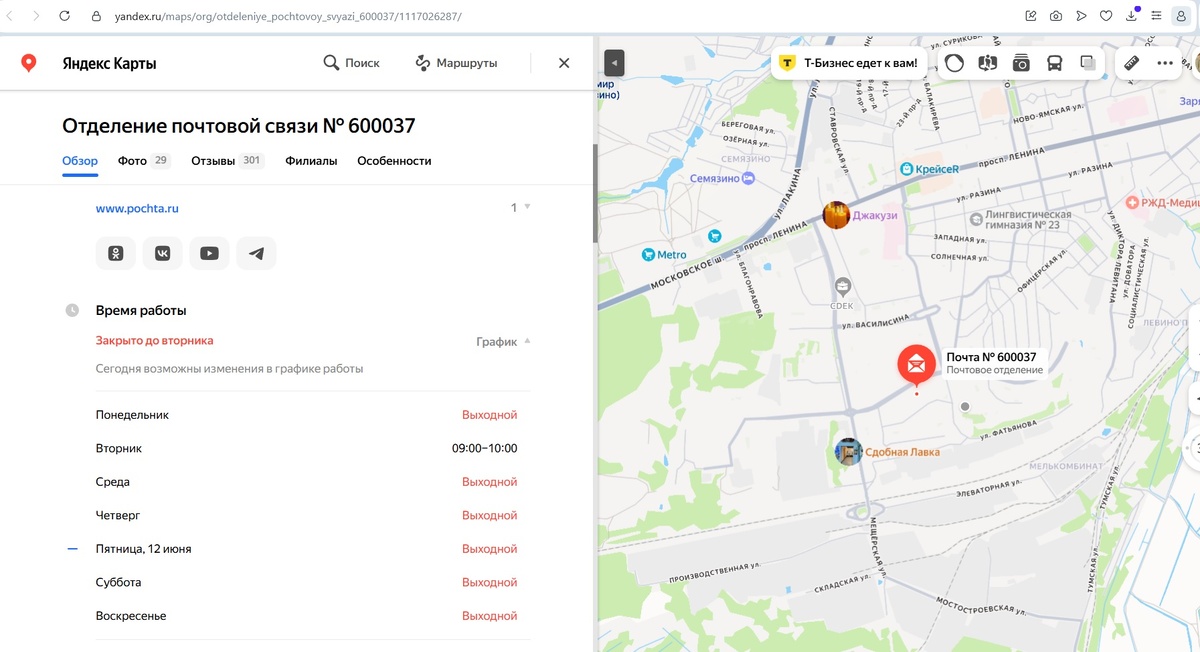The image size is (1200, 652).
Task: Open the www.pochta.ru website link
Action: [137, 208]
